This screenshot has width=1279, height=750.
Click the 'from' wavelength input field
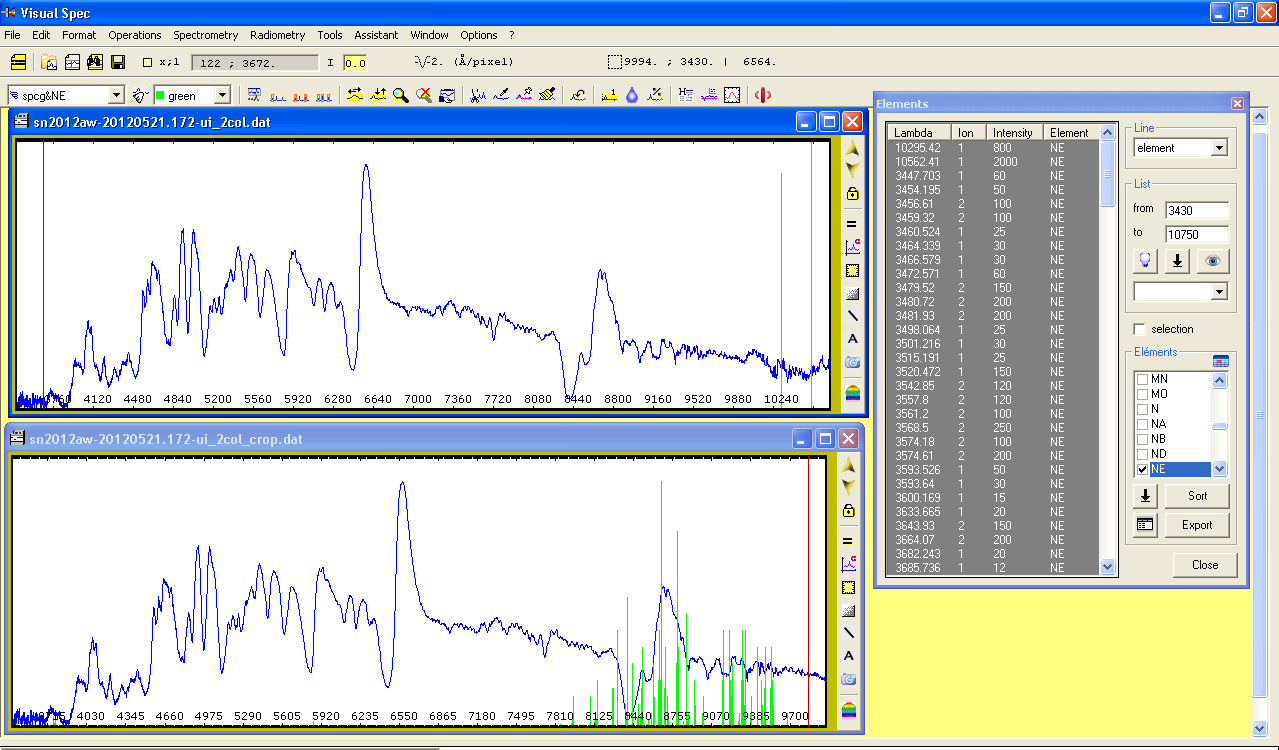(1196, 210)
